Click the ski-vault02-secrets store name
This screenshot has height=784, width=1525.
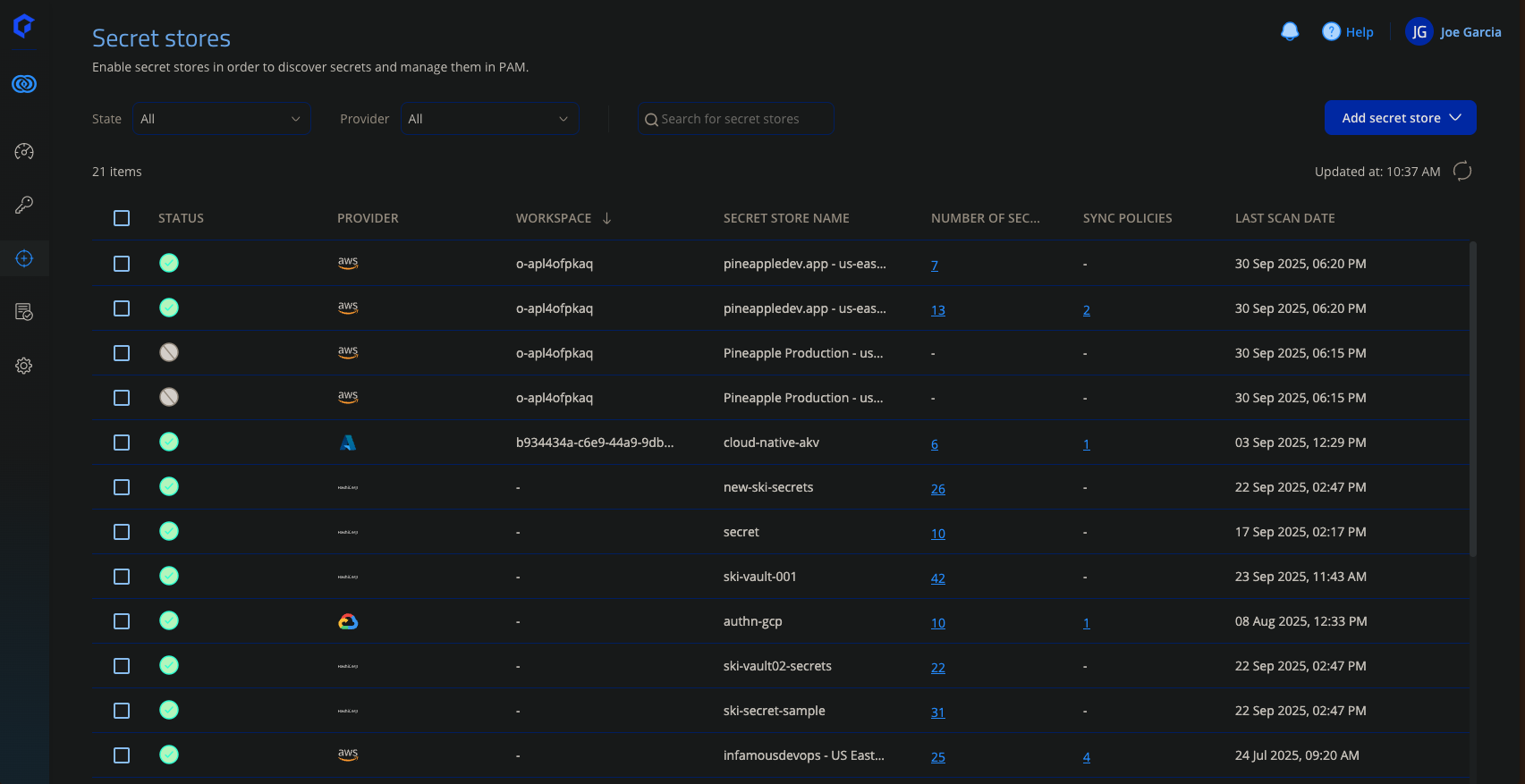click(x=777, y=666)
